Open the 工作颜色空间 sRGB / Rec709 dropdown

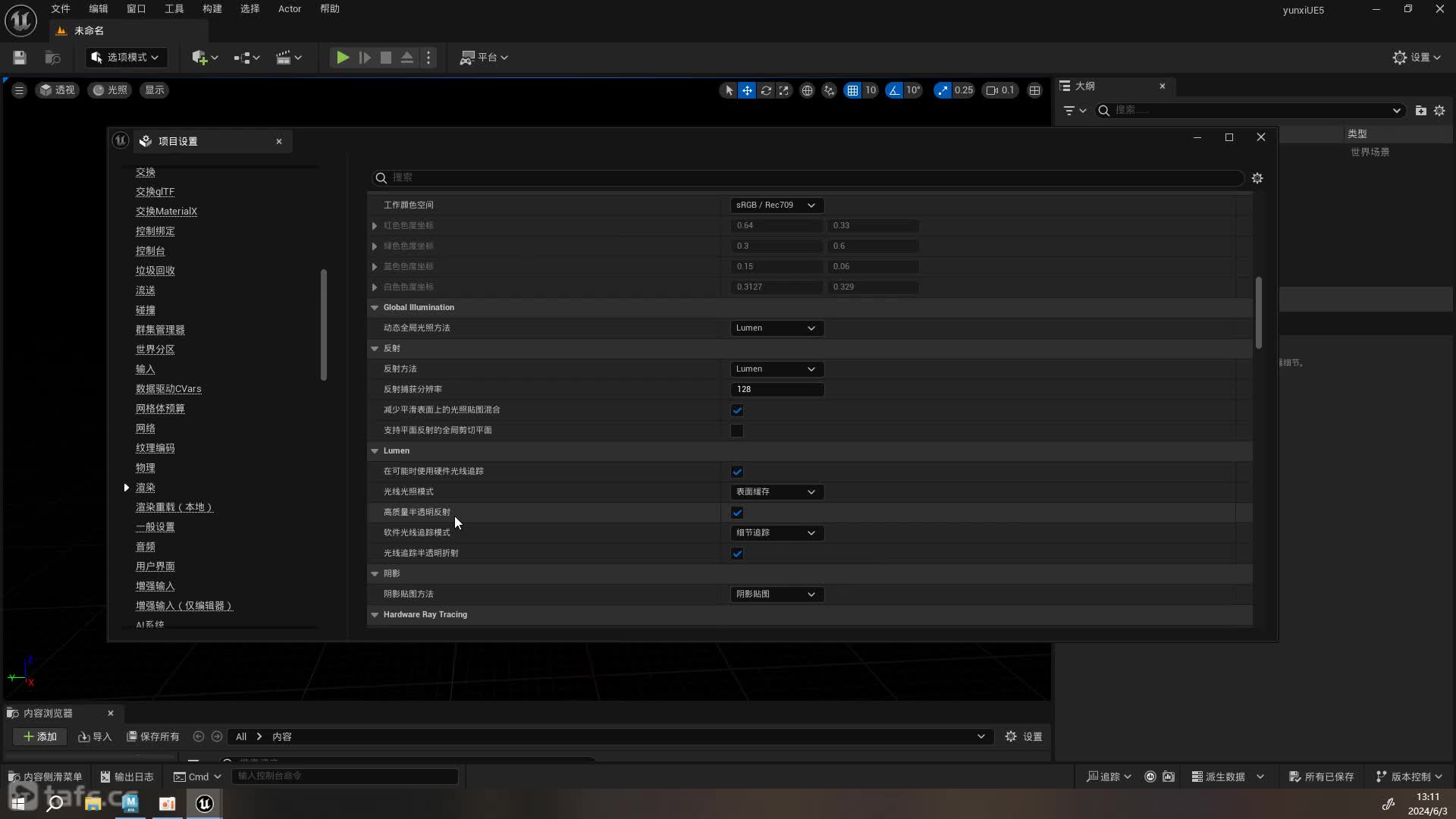pyautogui.click(x=777, y=206)
